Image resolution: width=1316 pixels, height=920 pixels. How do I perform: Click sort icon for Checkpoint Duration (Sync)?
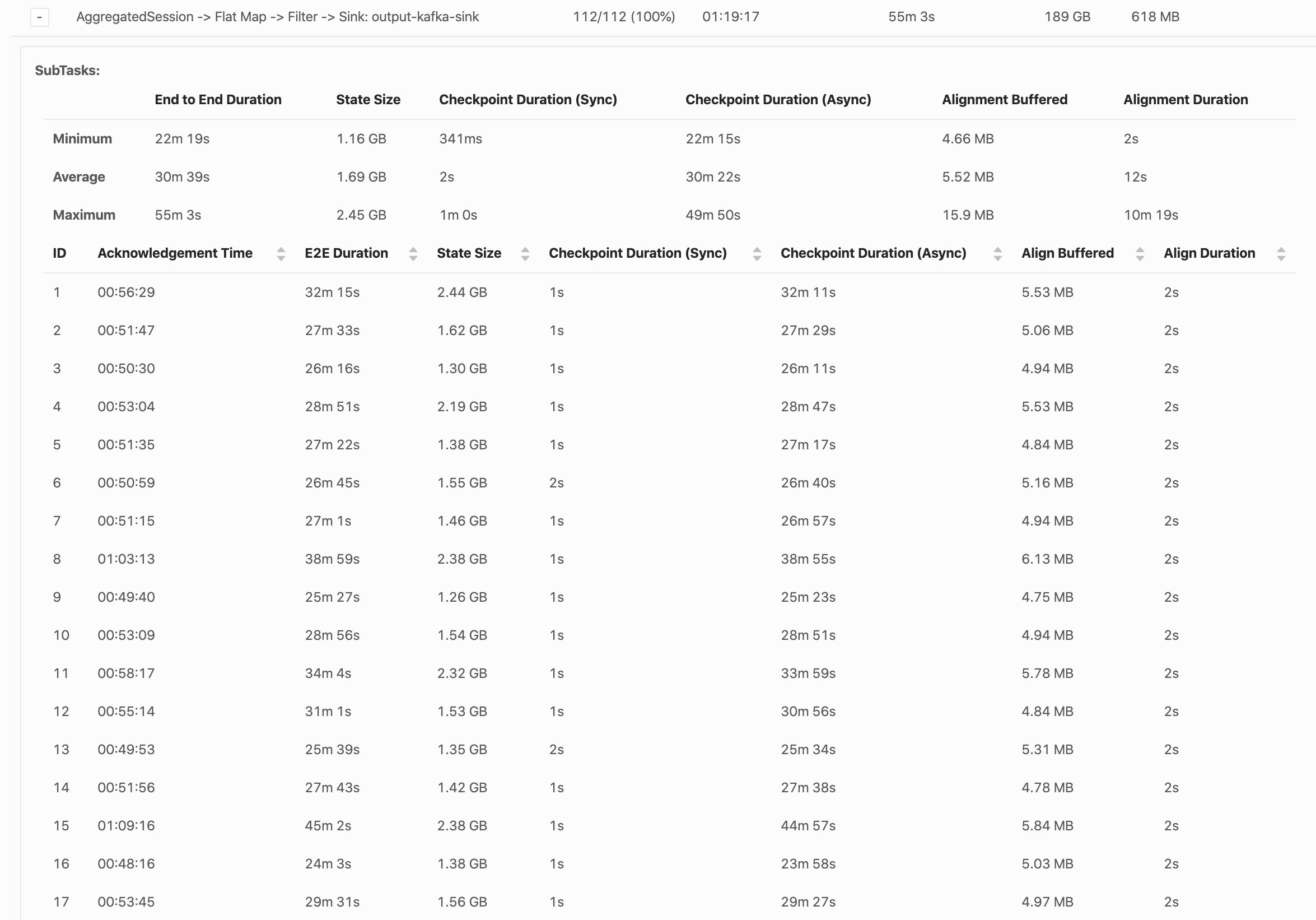[x=757, y=253]
